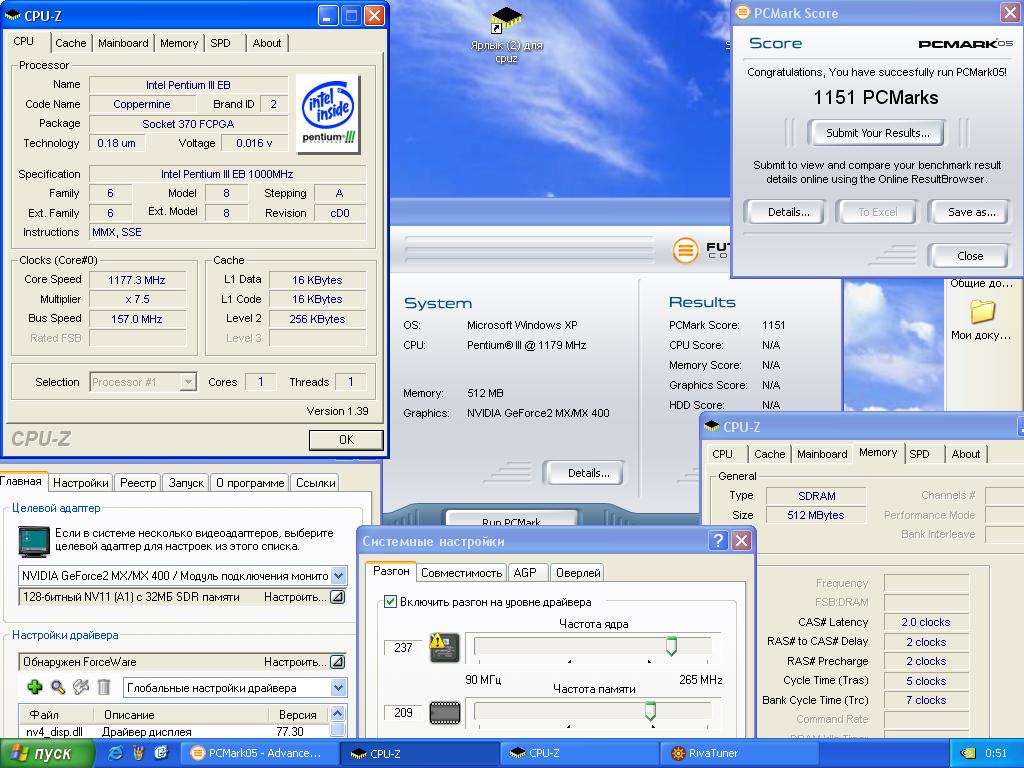
Task: Click the core clock warning chip icon
Action: (445, 647)
